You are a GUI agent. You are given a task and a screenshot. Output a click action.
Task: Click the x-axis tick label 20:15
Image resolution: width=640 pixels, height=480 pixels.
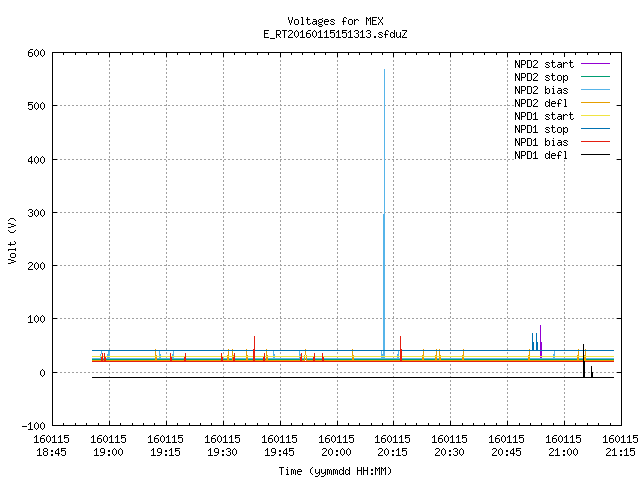coord(393,452)
